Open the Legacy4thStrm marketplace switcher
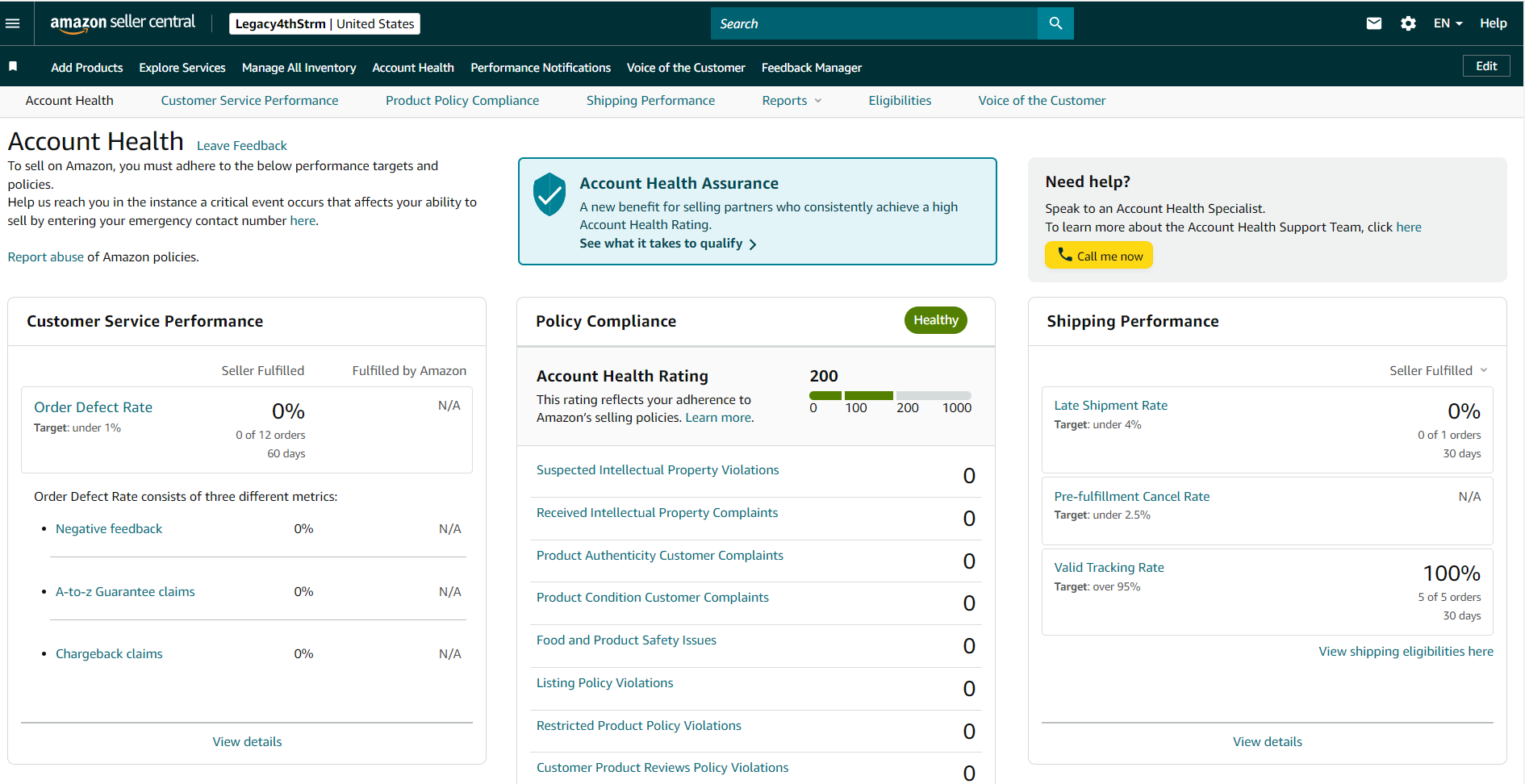Viewport: 1525px width, 784px height. point(324,24)
